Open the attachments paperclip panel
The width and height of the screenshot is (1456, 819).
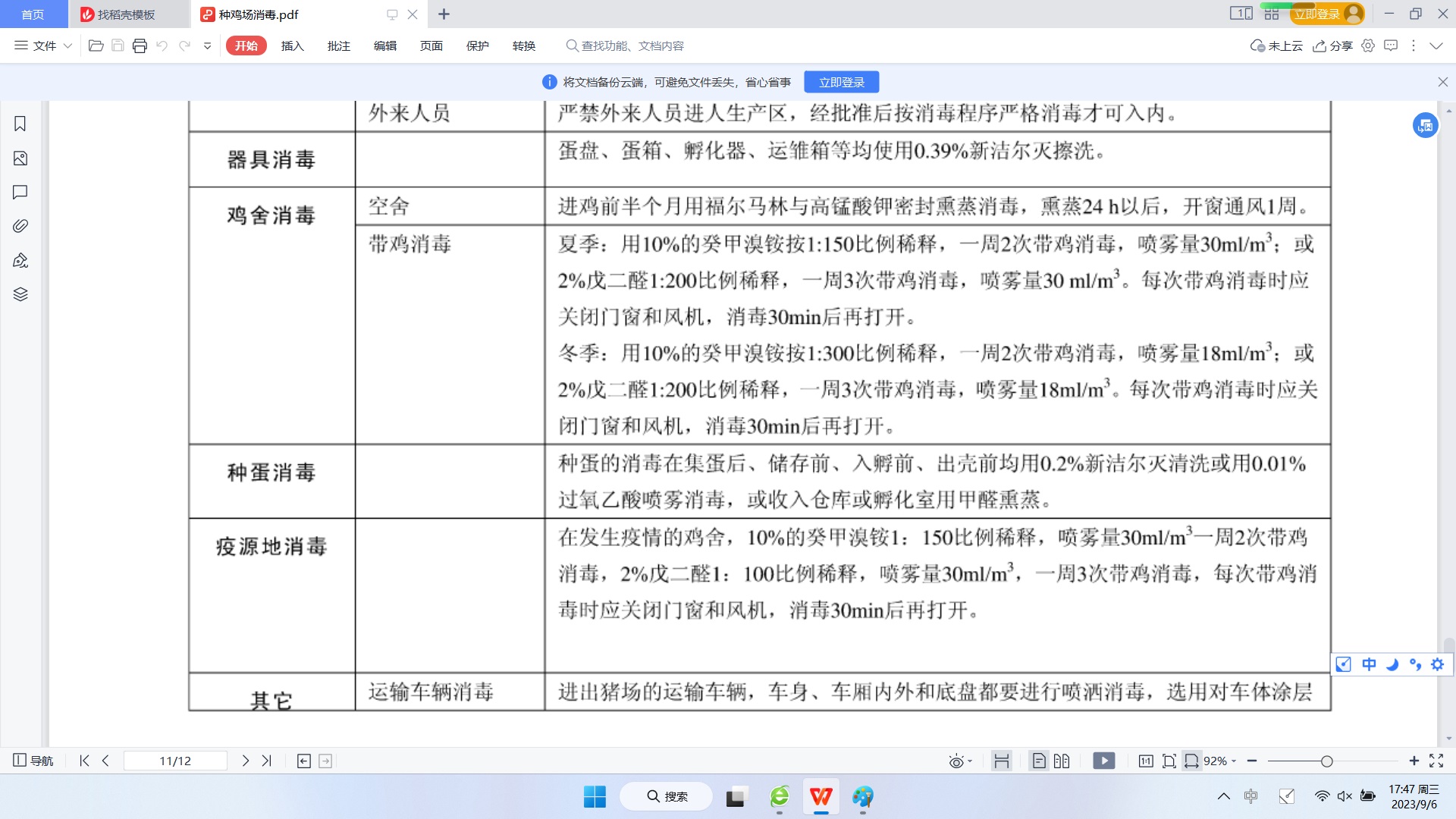pos(20,226)
